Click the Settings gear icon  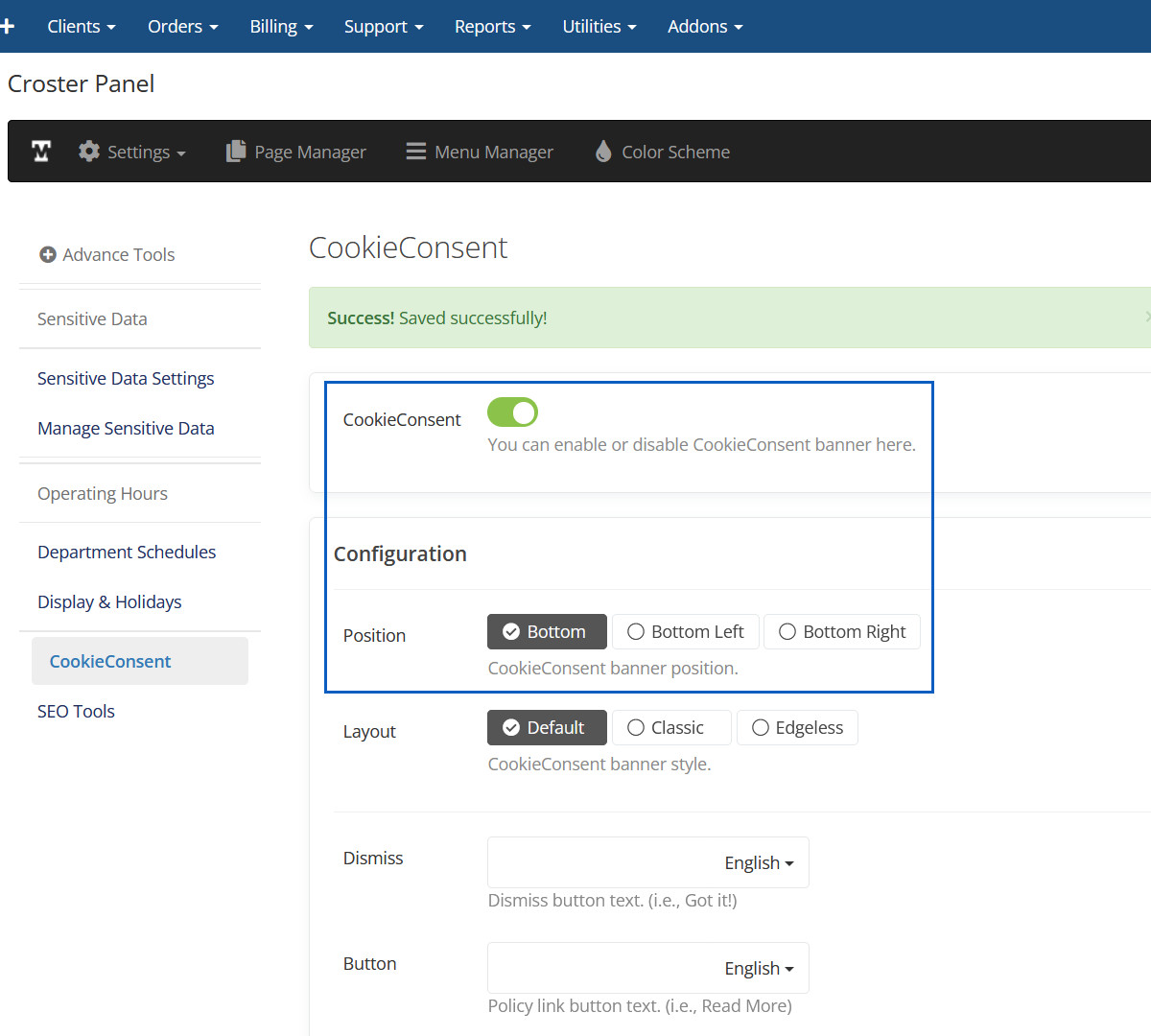pyautogui.click(x=89, y=152)
